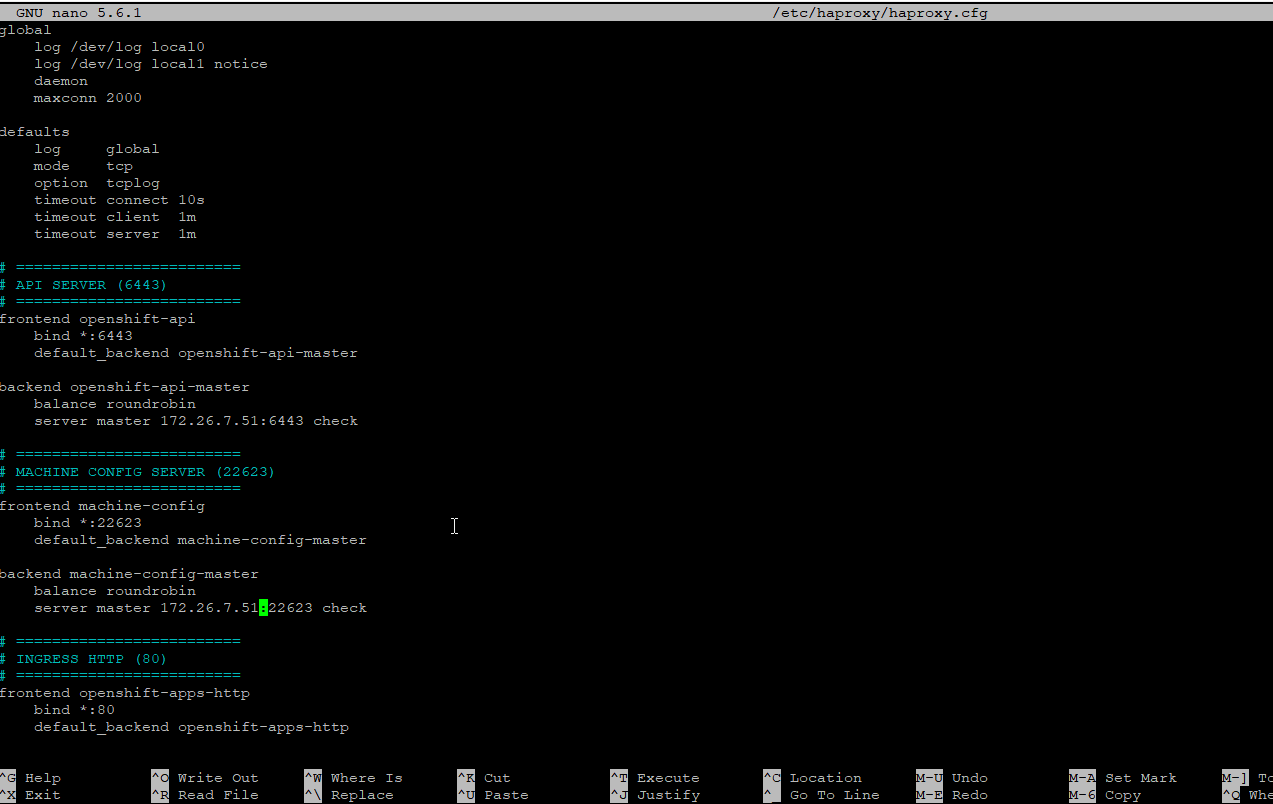Place cursor on 'timeout connect 10s' line

pyautogui.click(x=119, y=200)
